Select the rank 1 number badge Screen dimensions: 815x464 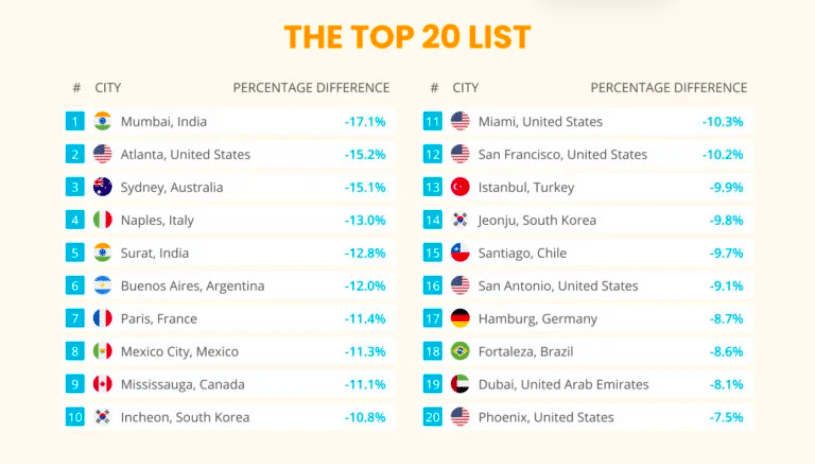pyautogui.click(x=75, y=121)
